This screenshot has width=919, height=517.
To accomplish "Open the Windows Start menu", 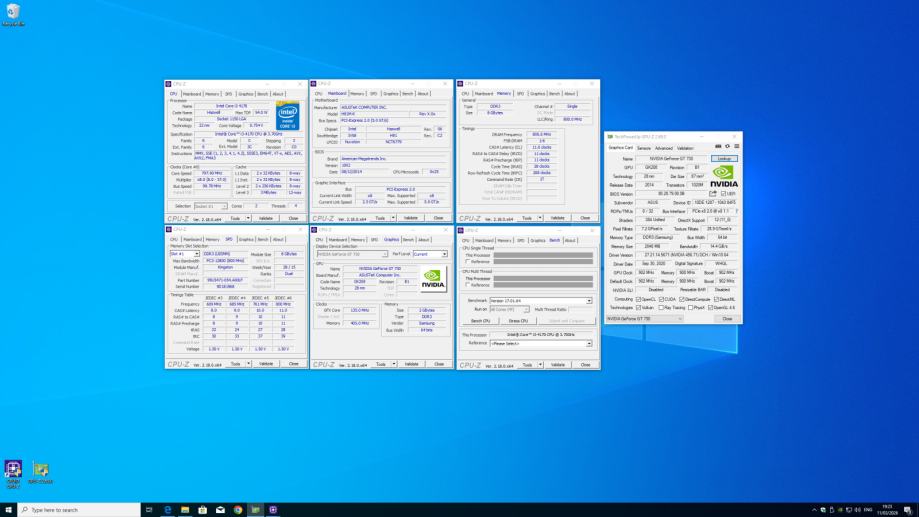I will pyautogui.click(x=9, y=509).
